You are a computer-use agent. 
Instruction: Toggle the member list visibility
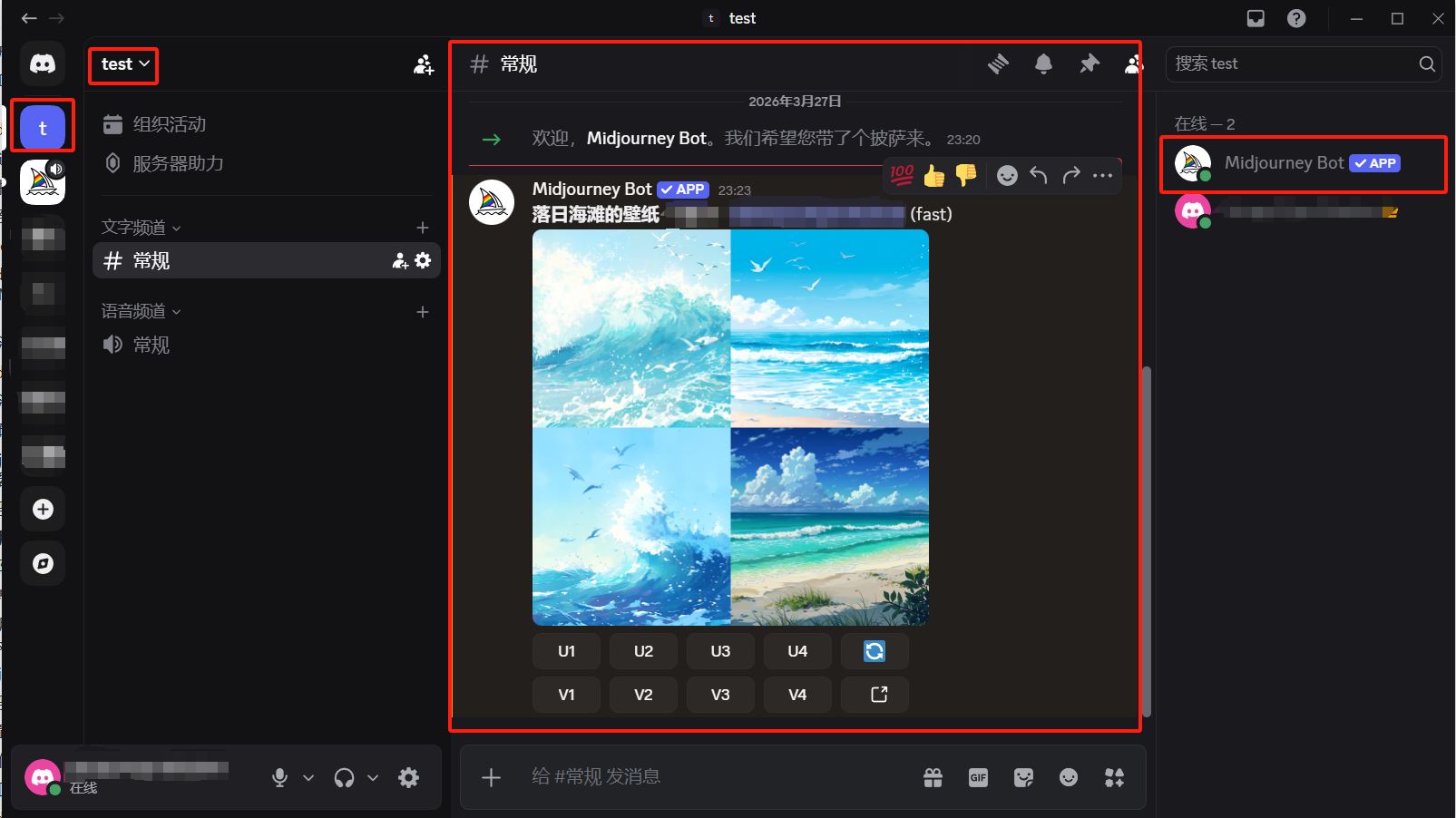(x=1133, y=63)
